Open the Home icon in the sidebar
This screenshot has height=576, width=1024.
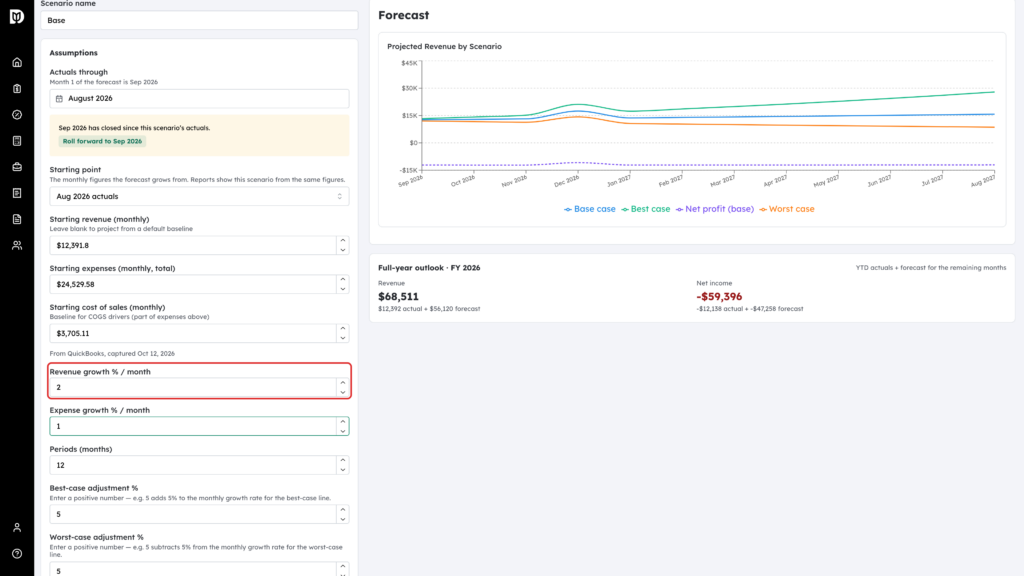(x=17, y=63)
